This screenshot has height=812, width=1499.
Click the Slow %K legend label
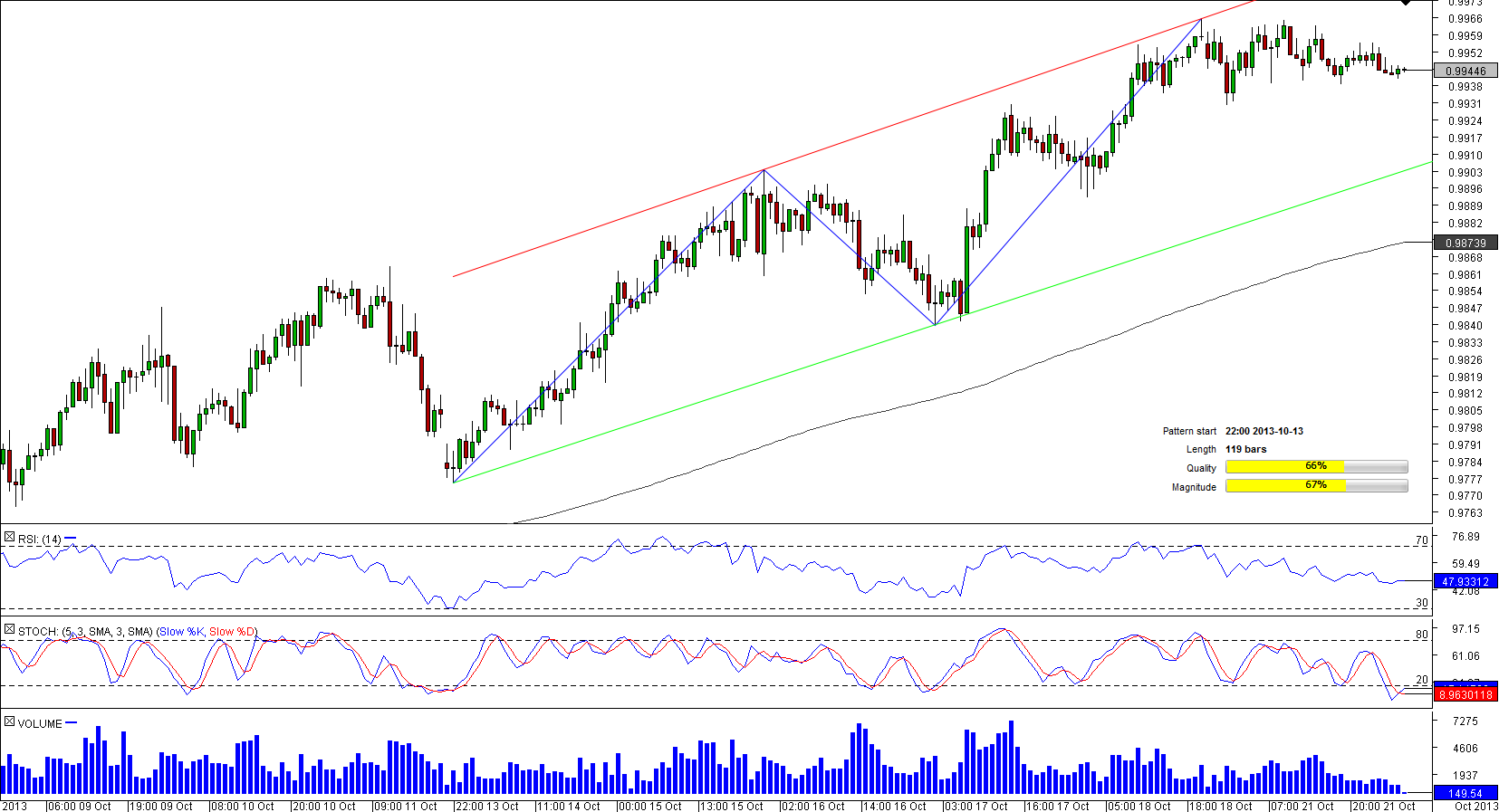pyautogui.click(x=181, y=631)
